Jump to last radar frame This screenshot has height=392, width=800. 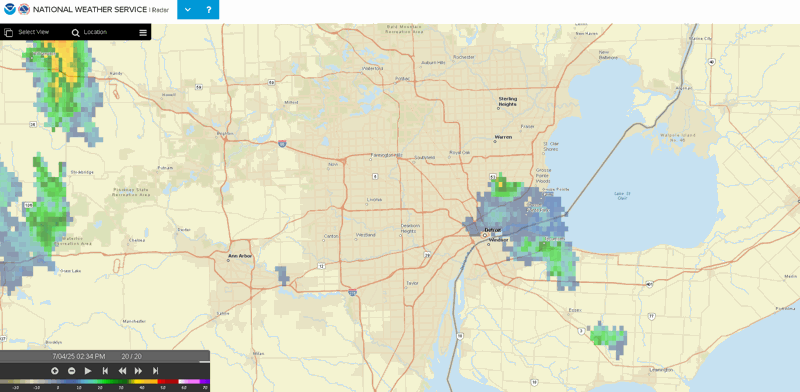click(x=156, y=371)
